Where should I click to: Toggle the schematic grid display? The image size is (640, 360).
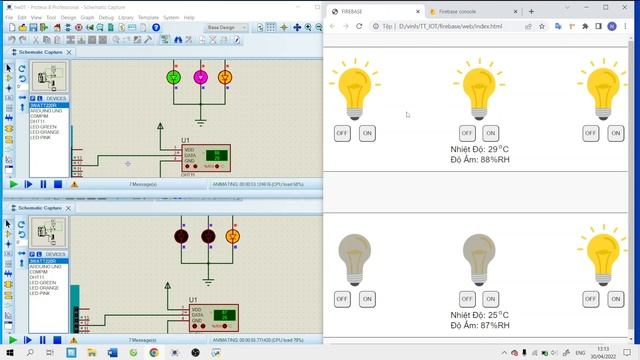pos(271,27)
